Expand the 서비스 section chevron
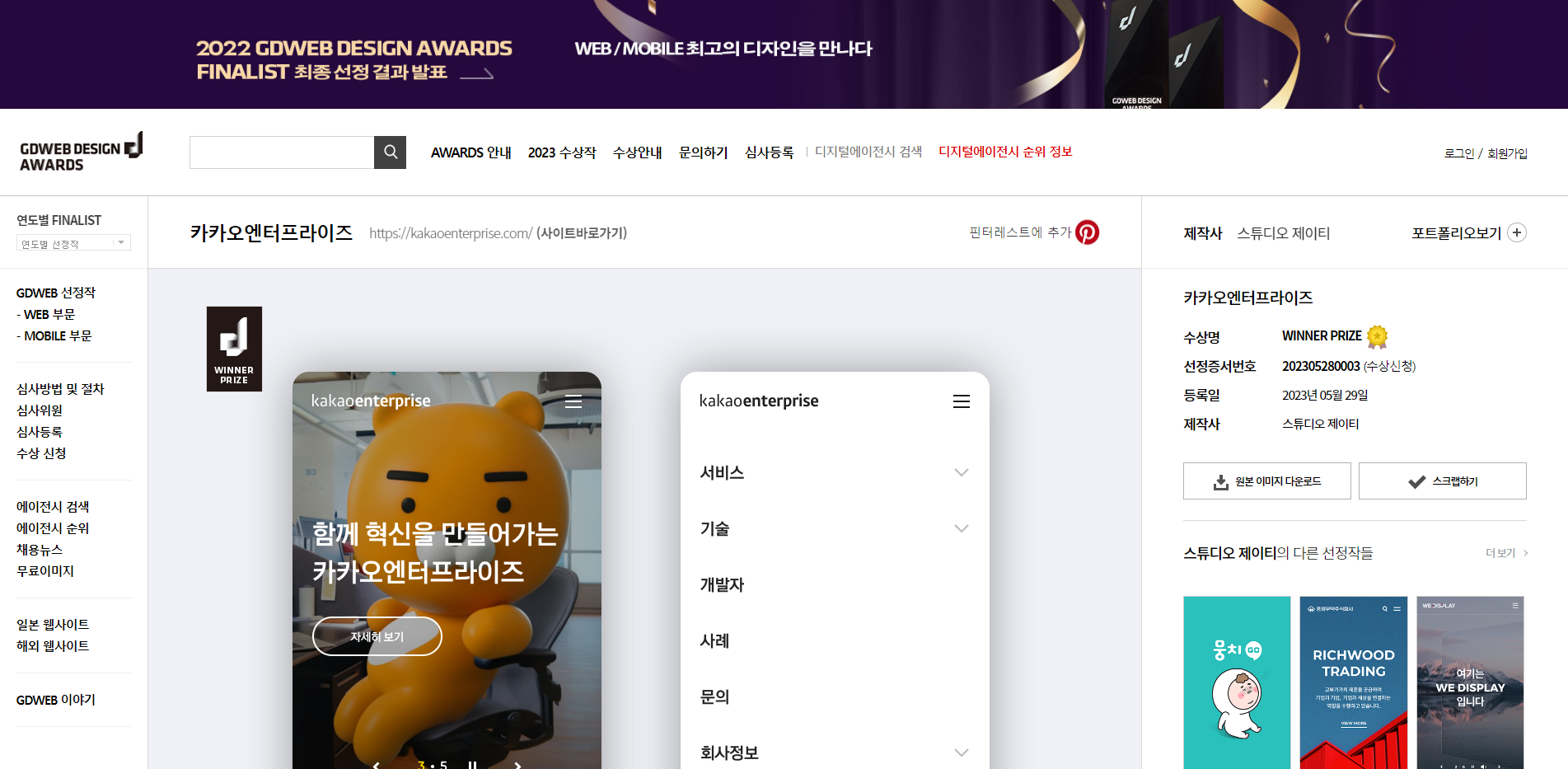The width and height of the screenshot is (1568, 769). [961, 472]
